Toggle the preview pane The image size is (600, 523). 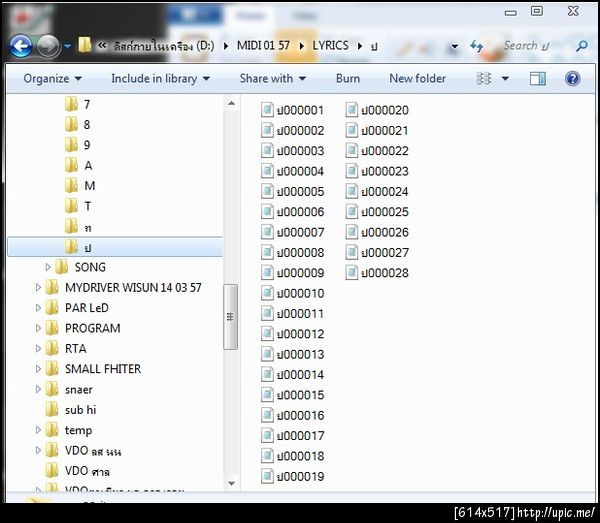tap(538, 79)
